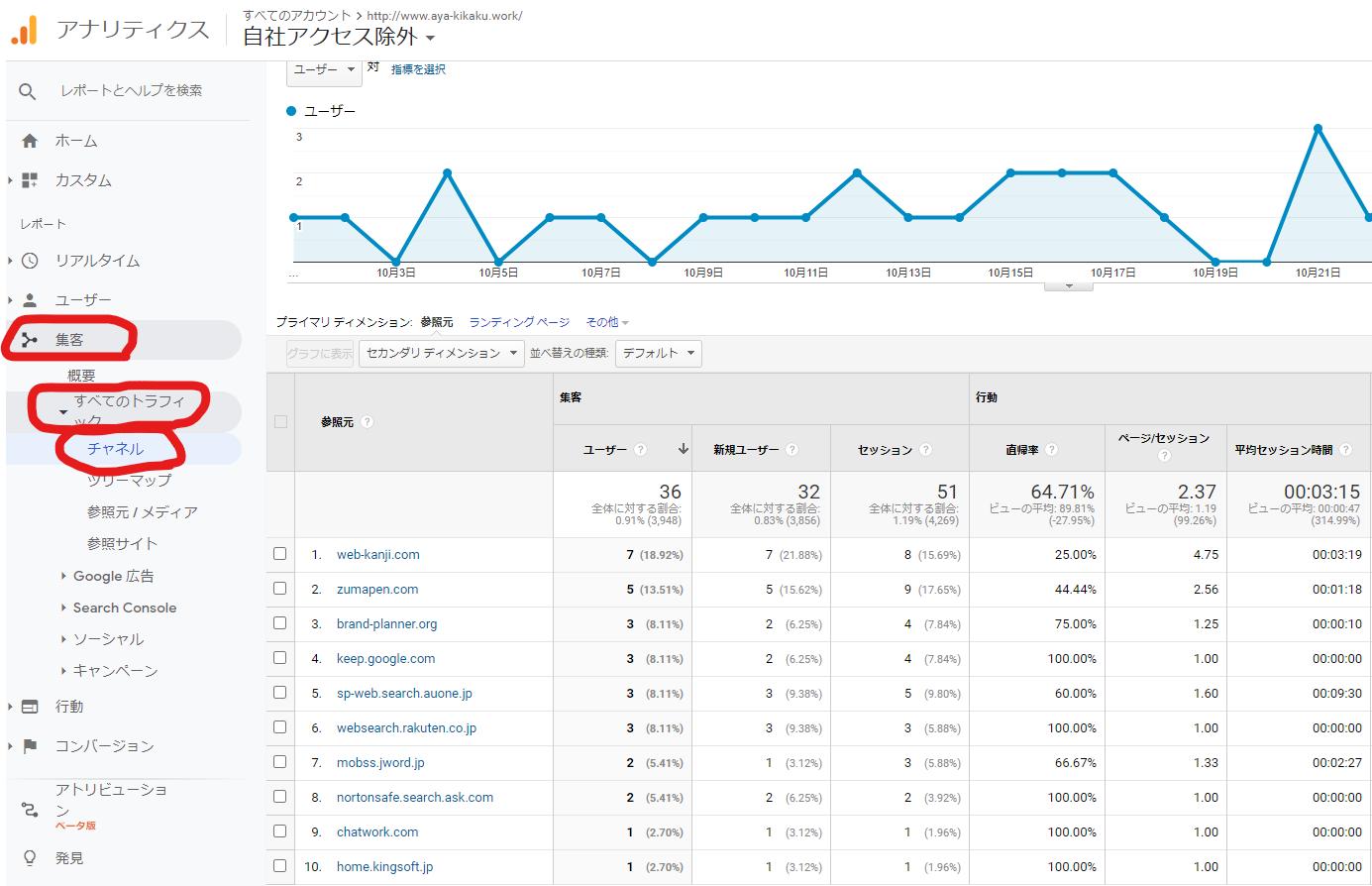Click the Google Analytics logo
This screenshot has width=1372, height=886.
pos(25,30)
